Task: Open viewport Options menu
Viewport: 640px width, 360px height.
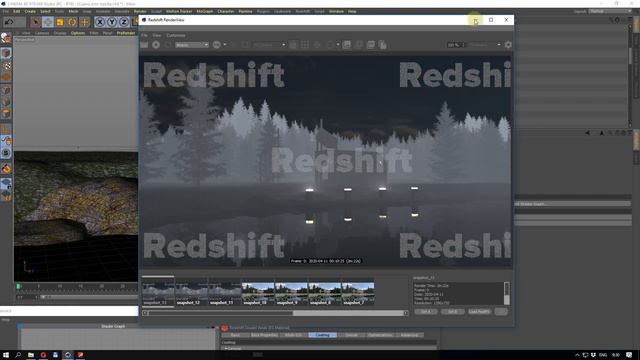Action: pos(78,33)
